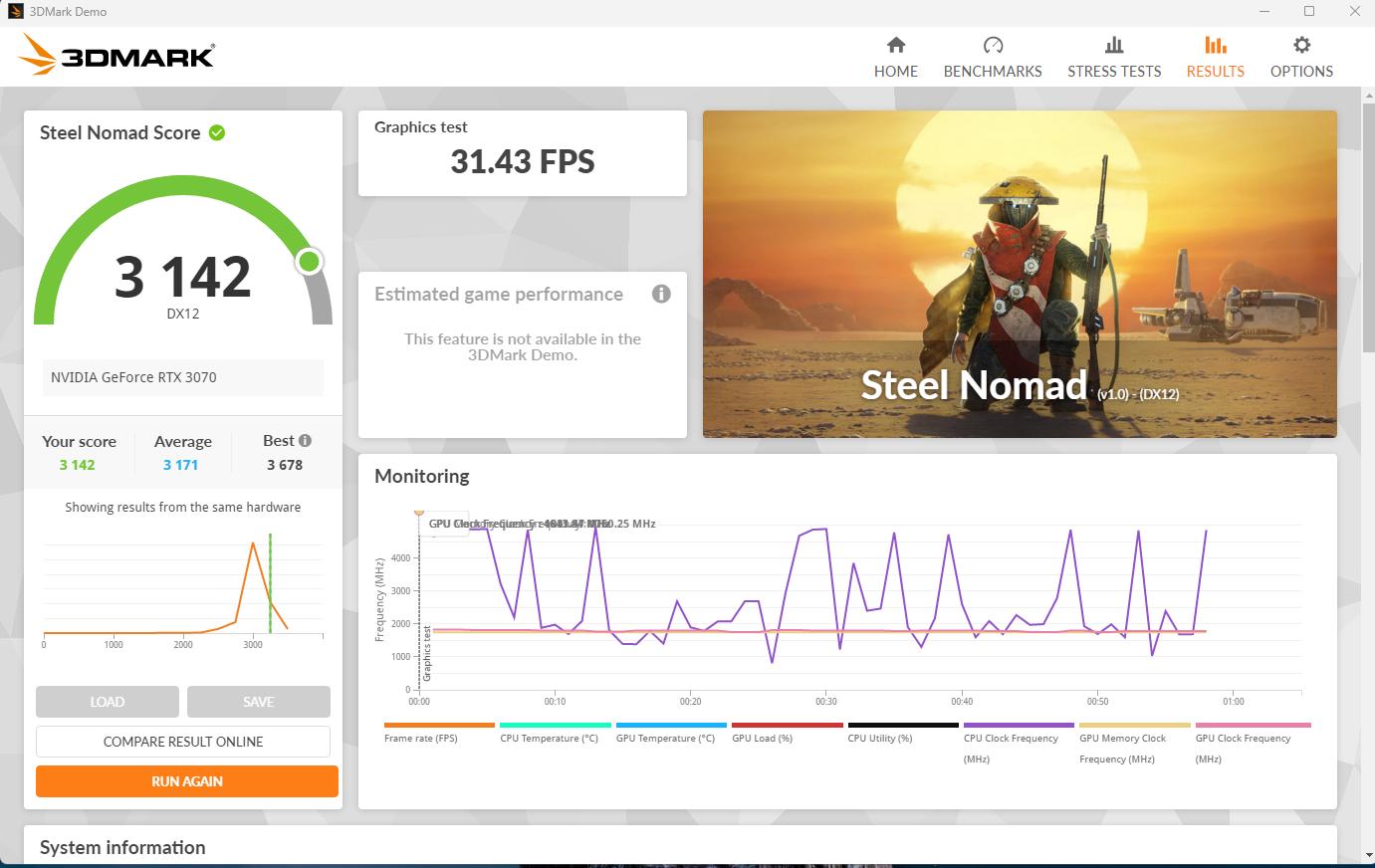Viewport: 1375px width, 868px height.
Task: Toggle CPU Clock Frequency legend series
Action: (1019, 744)
